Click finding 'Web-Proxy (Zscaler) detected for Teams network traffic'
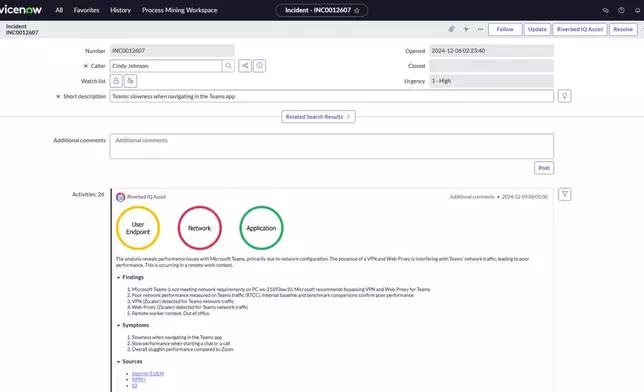 click(x=190, y=307)
